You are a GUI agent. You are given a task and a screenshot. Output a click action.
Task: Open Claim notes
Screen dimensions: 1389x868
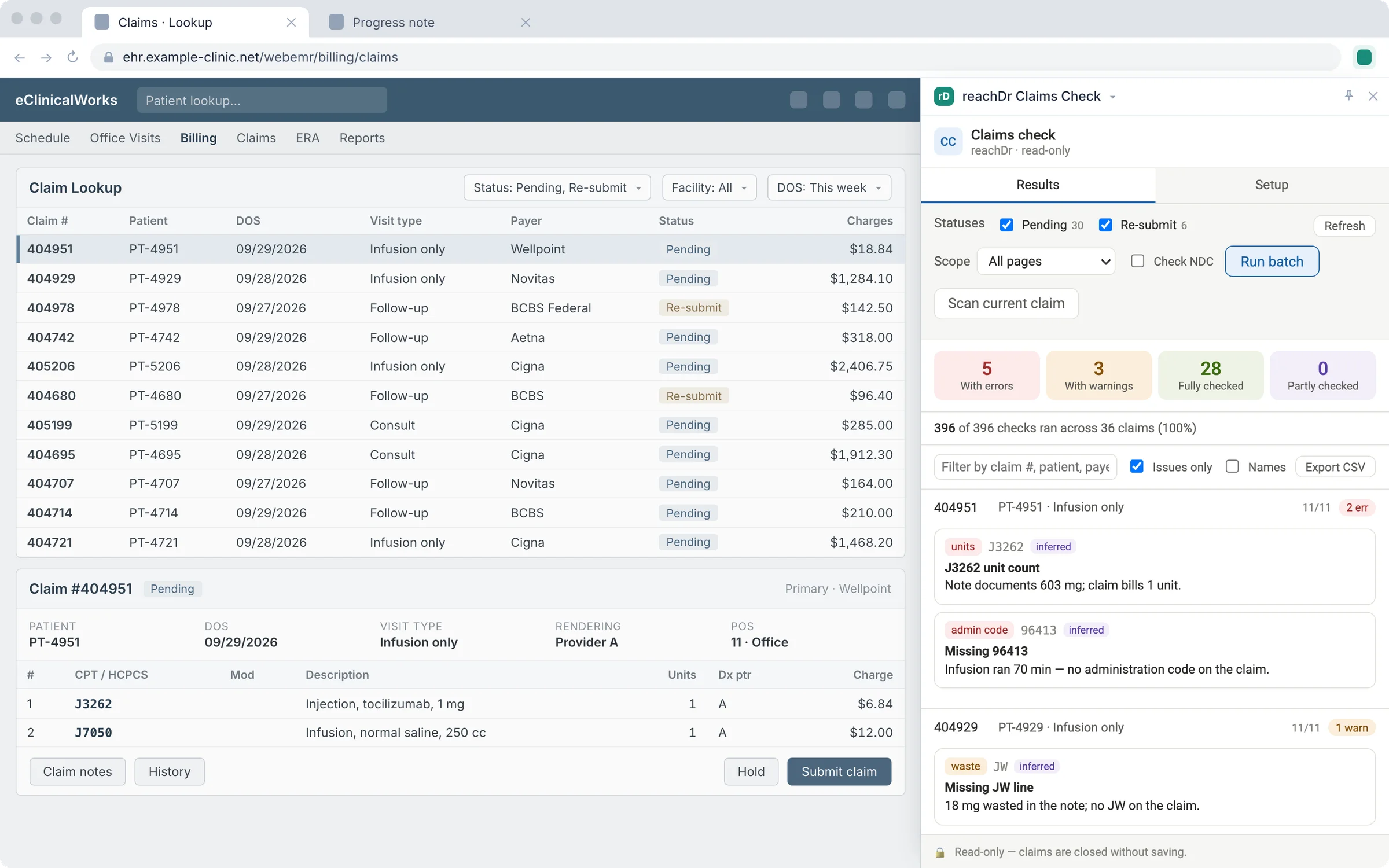coord(78,771)
